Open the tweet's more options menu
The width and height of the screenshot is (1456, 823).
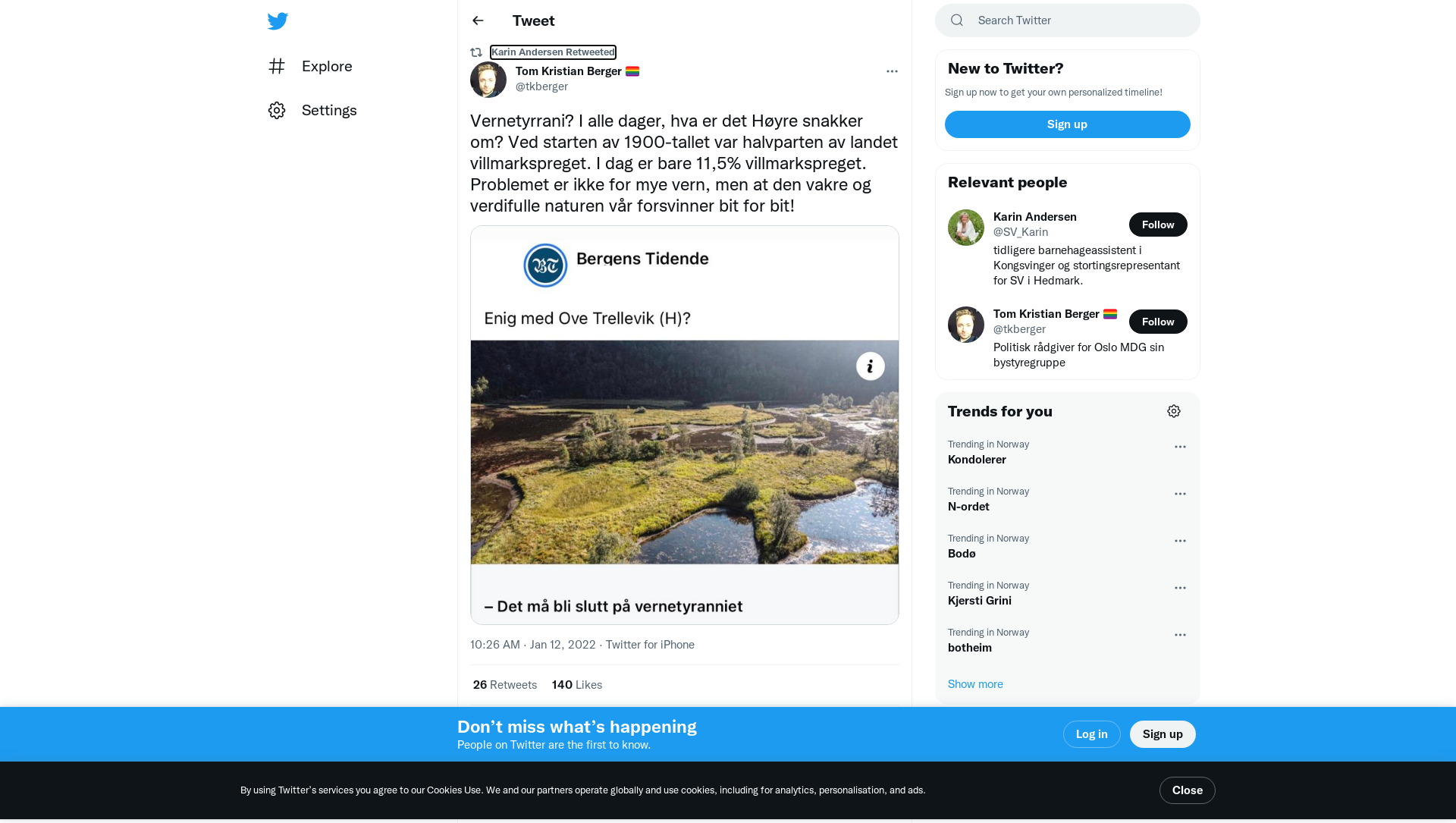[892, 71]
